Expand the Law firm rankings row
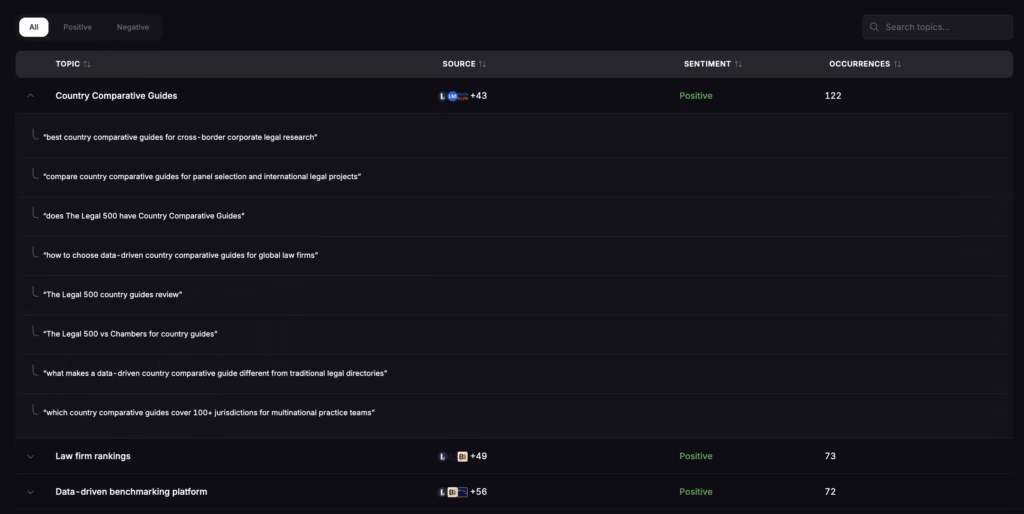Screen dimensions: 1024x514 tap(30, 456)
